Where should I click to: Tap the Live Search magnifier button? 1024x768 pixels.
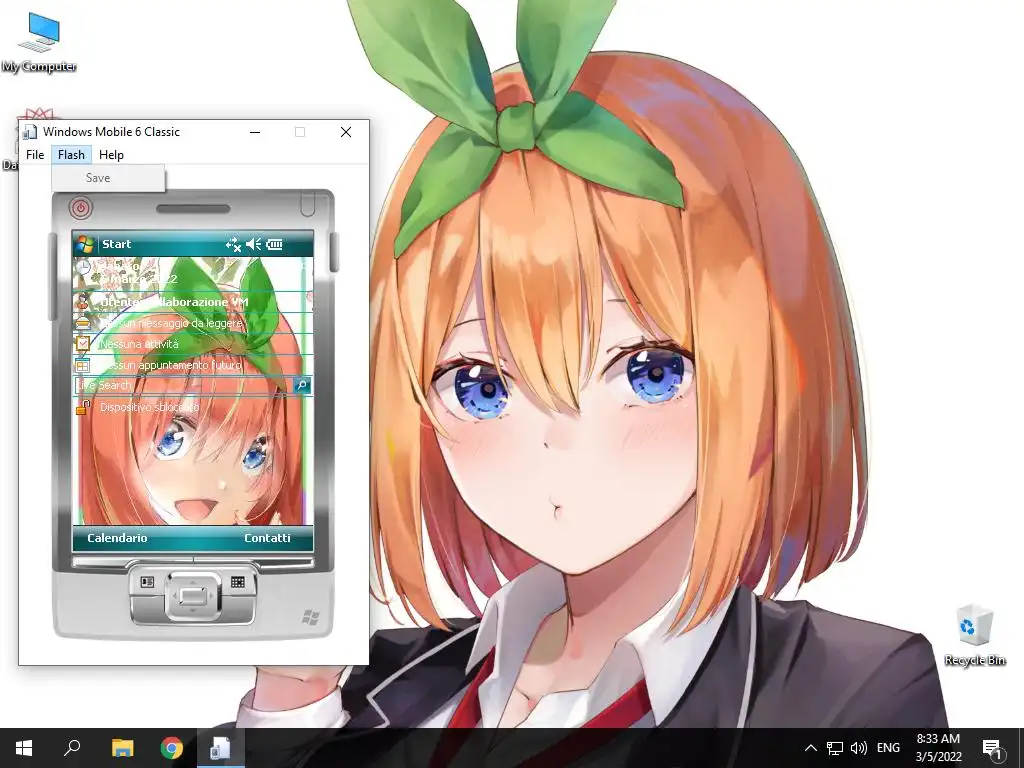302,385
